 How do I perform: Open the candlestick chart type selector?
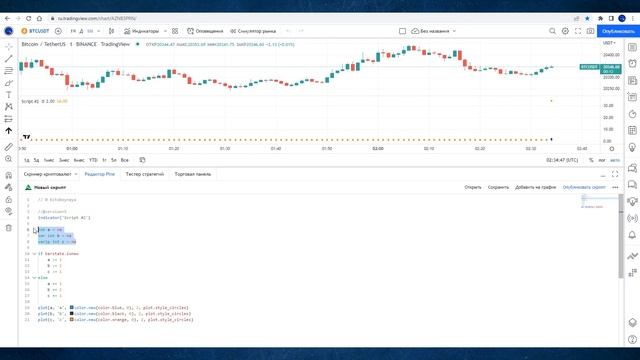(111, 31)
